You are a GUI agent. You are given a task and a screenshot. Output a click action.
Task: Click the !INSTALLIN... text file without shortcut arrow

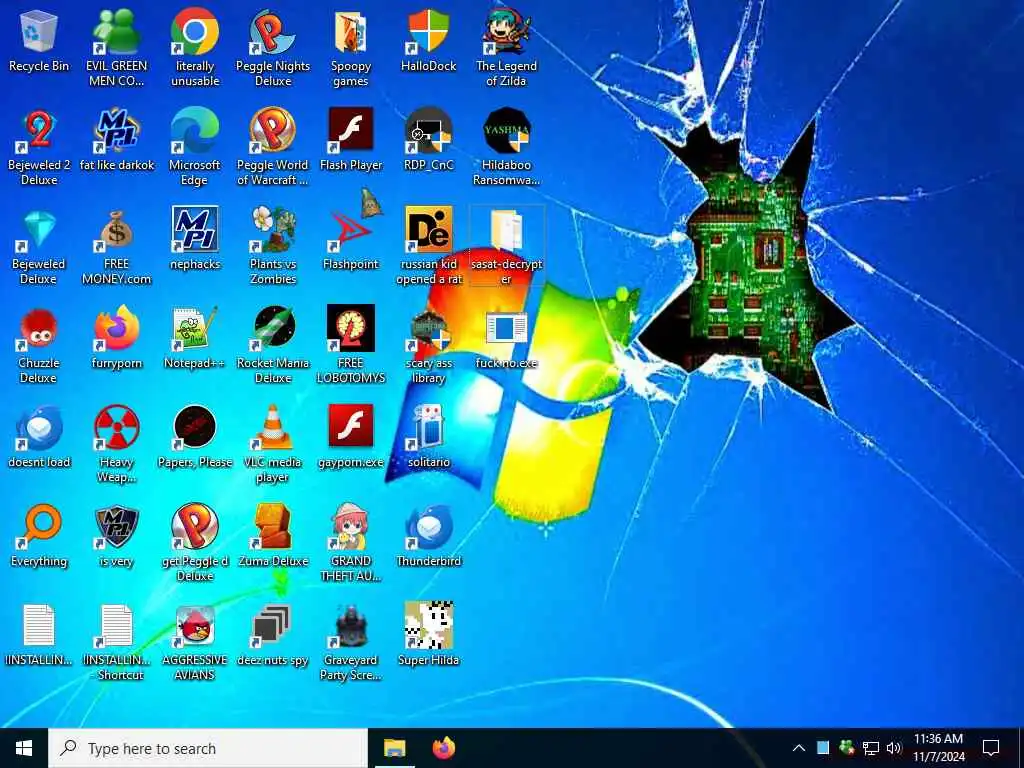point(39,635)
